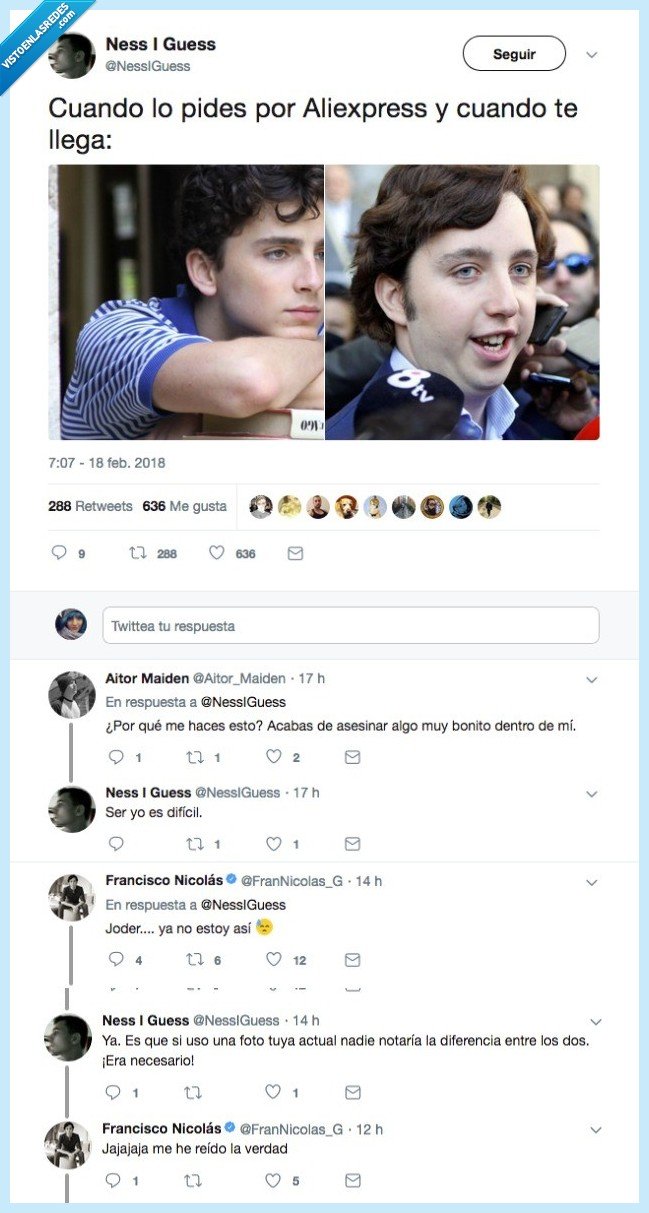
Task: Like the main tweet with 636 likes
Action: [x=217, y=552]
